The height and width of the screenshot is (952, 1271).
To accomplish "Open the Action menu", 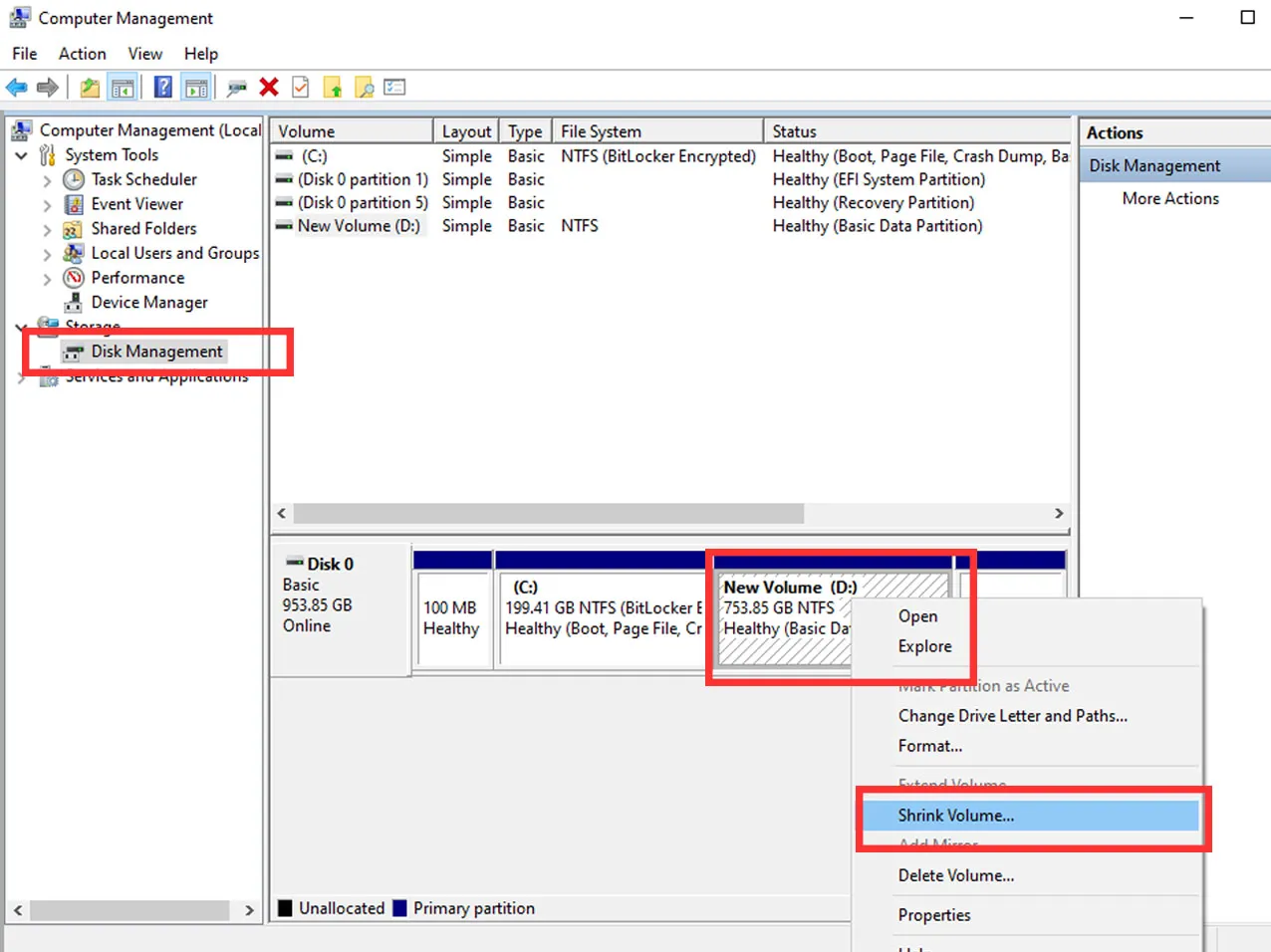I will [x=82, y=54].
